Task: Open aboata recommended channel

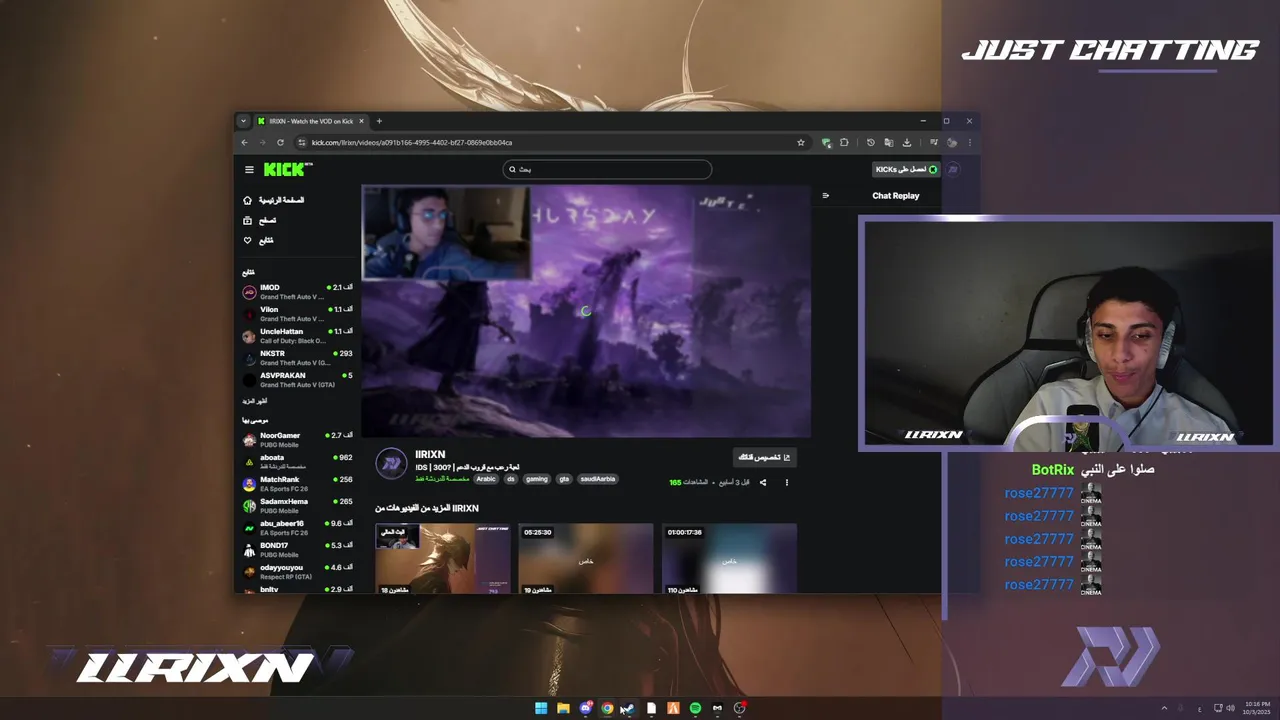Action: tap(297, 462)
